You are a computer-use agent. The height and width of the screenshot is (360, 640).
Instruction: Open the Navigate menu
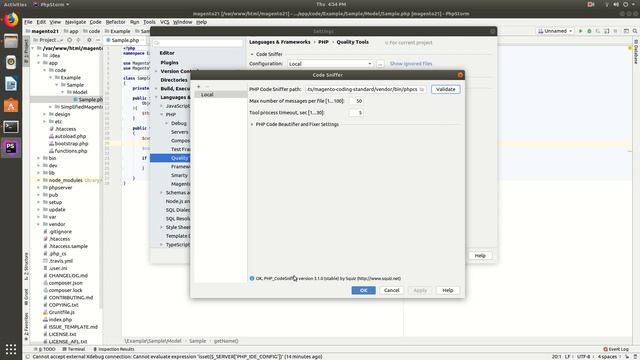coord(76,22)
